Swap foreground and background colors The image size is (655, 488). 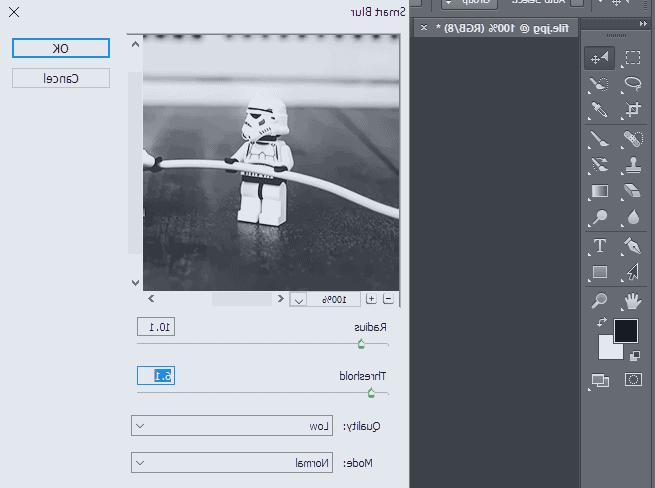click(601, 322)
